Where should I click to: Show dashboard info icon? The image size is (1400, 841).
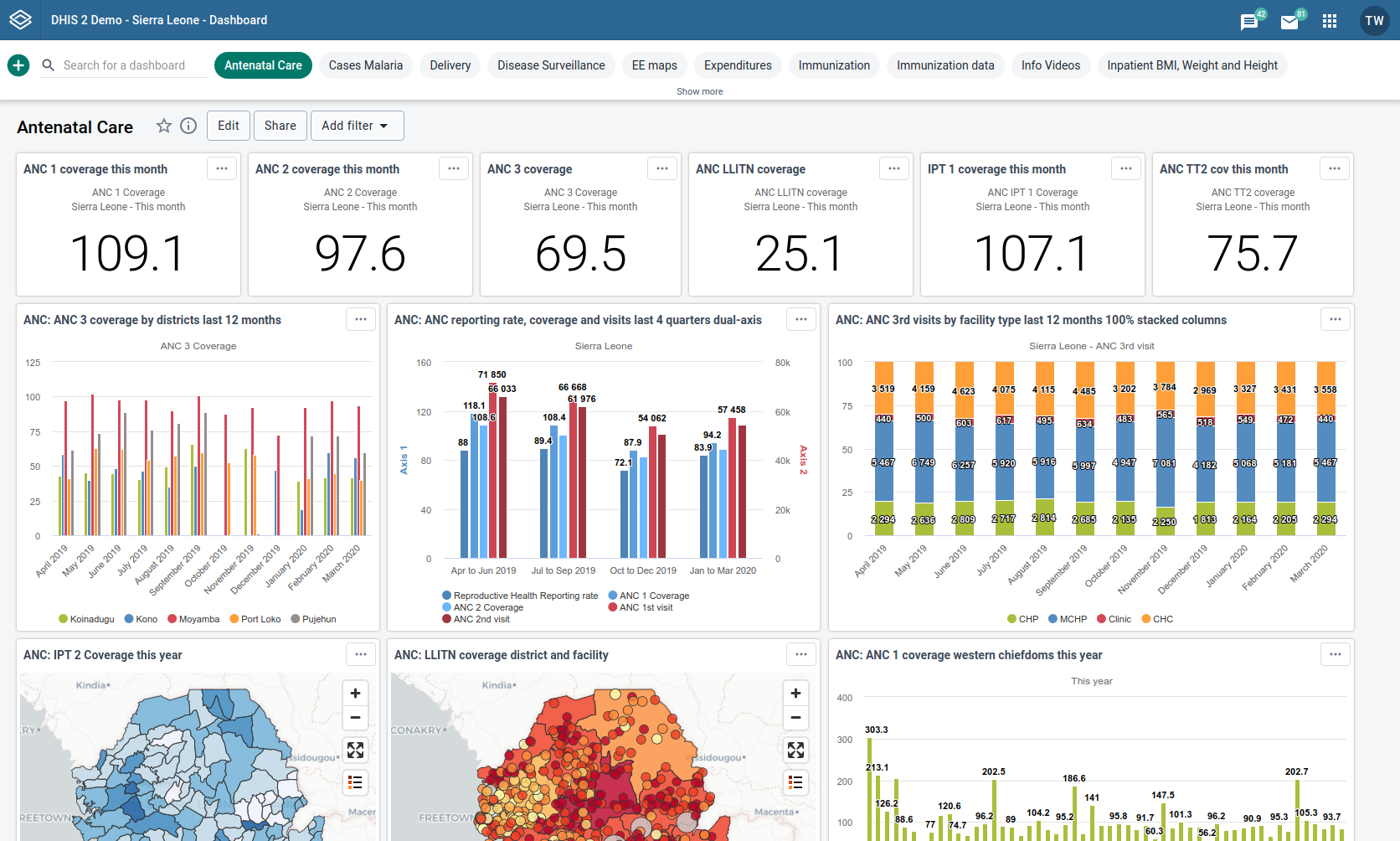pos(188,126)
